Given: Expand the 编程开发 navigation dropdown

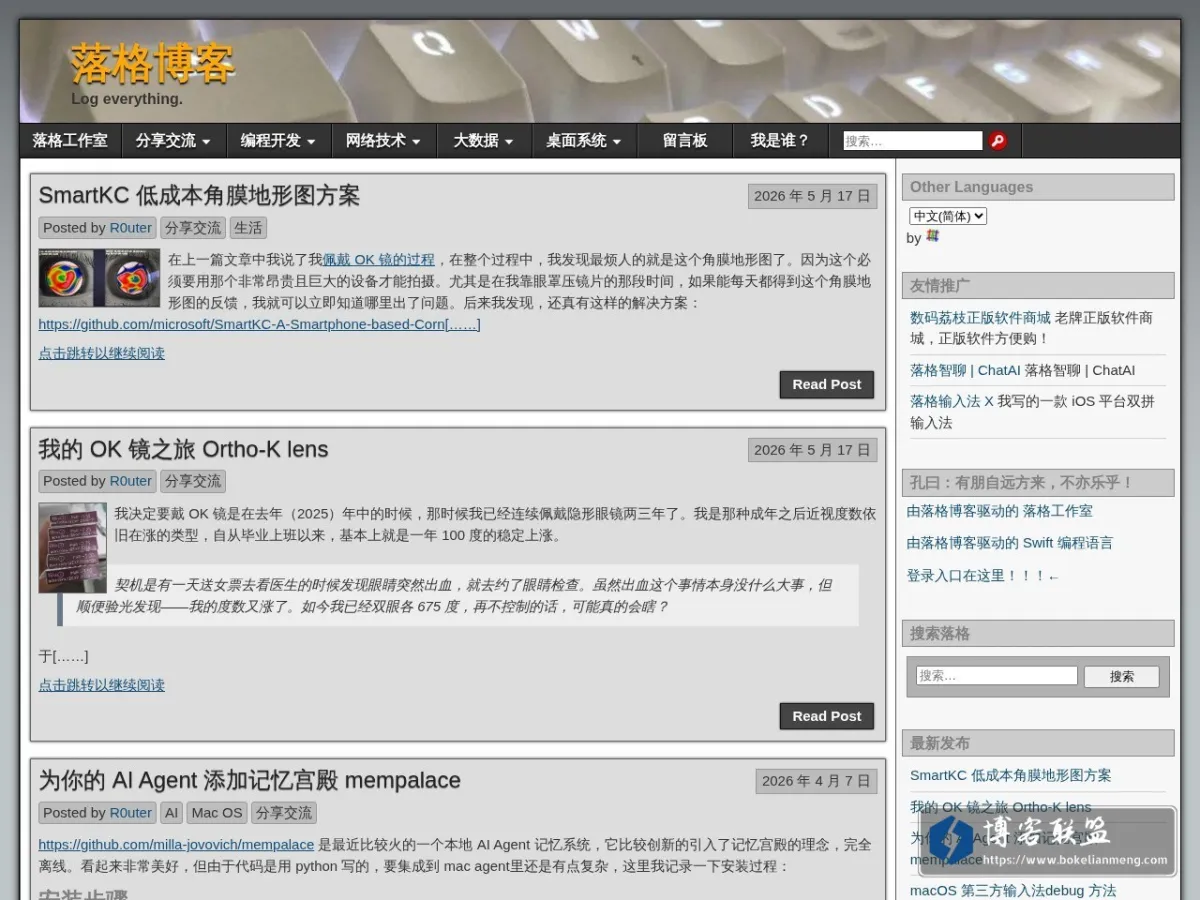Looking at the screenshot, I should point(279,141).
